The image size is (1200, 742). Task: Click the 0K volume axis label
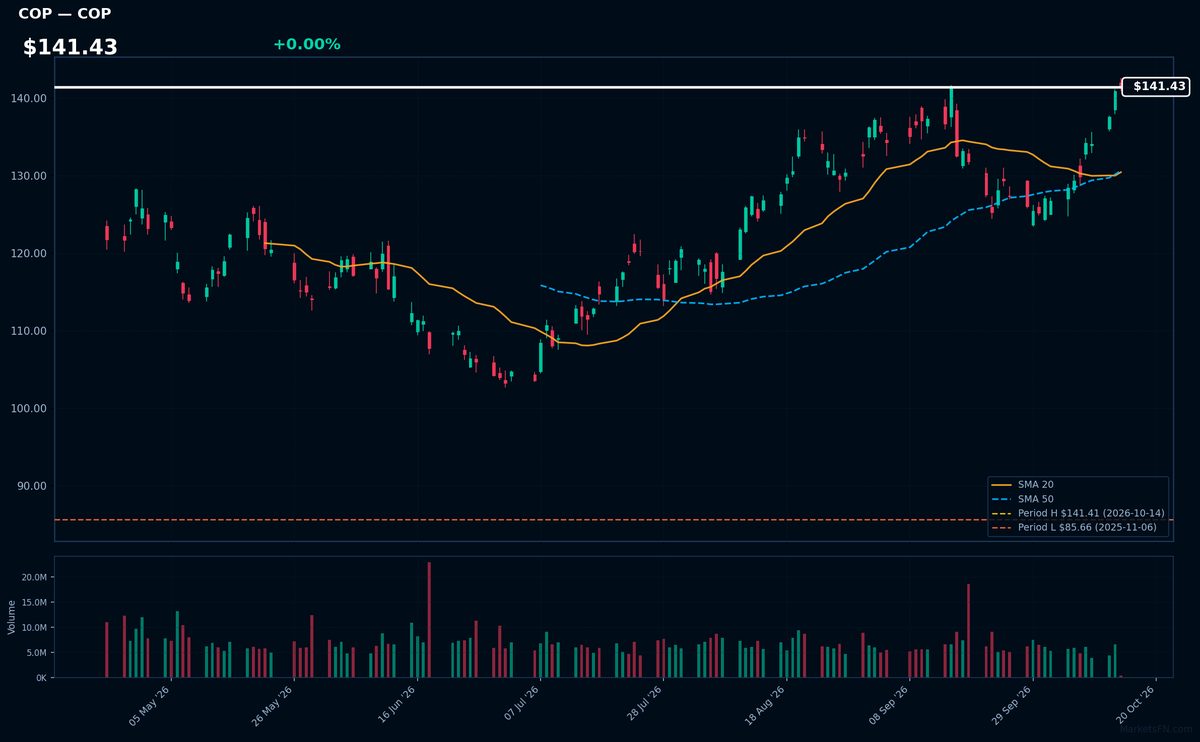click(41, 678)
